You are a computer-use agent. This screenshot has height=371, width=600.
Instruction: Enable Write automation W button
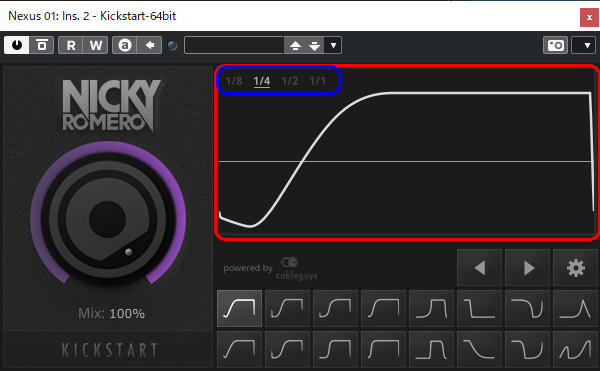[x=96, y=45]
